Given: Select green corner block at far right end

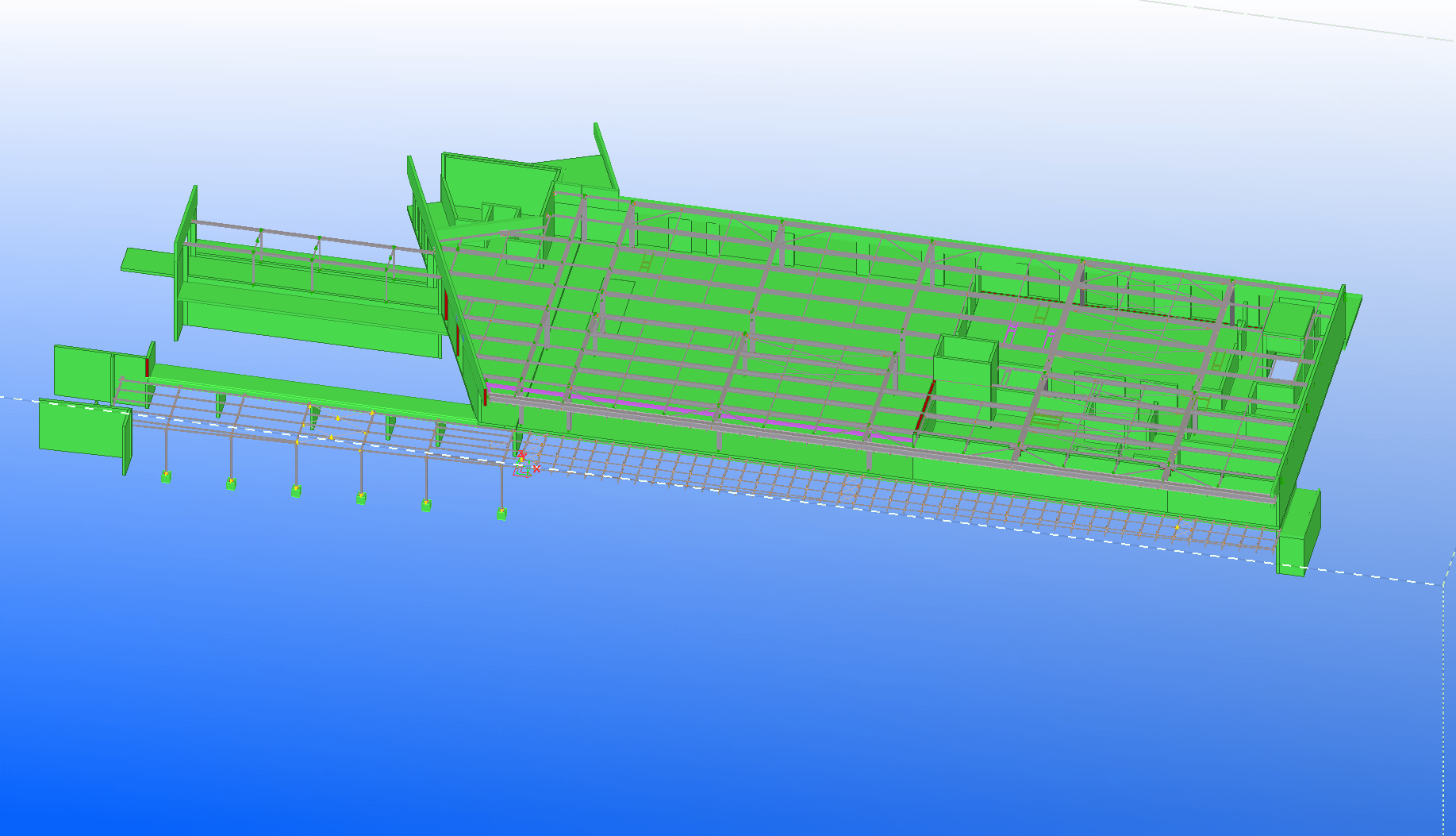Looking at the screenshot, I should (1297, 532).
